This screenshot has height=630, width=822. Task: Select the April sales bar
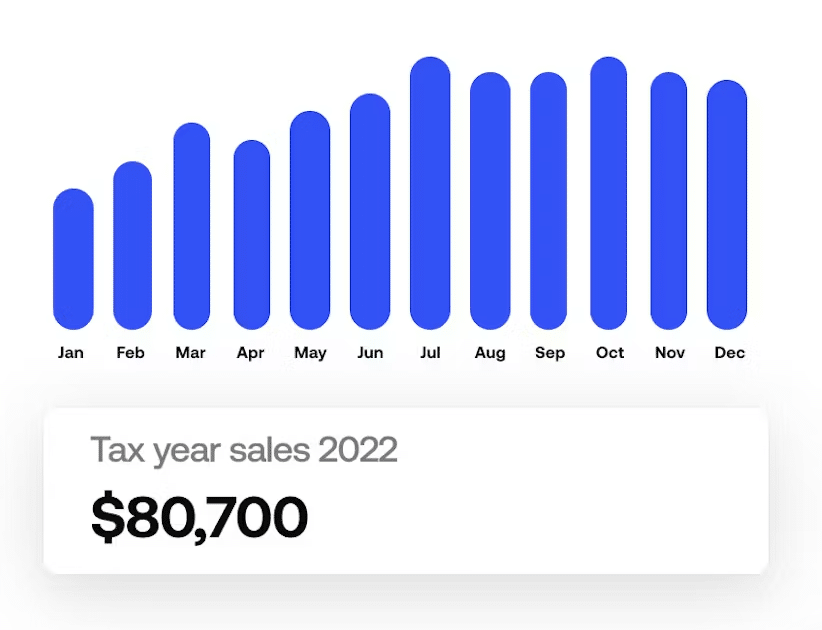click(252, 234)
